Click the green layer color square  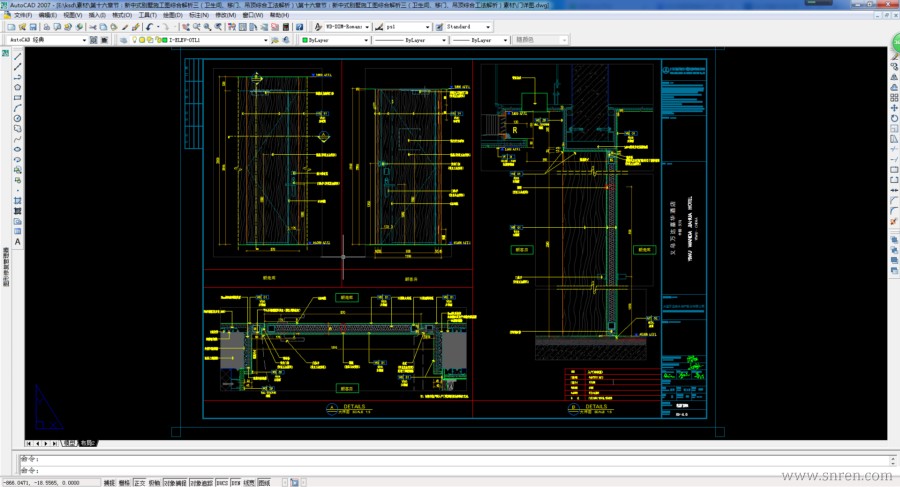[x=164, y=40]
